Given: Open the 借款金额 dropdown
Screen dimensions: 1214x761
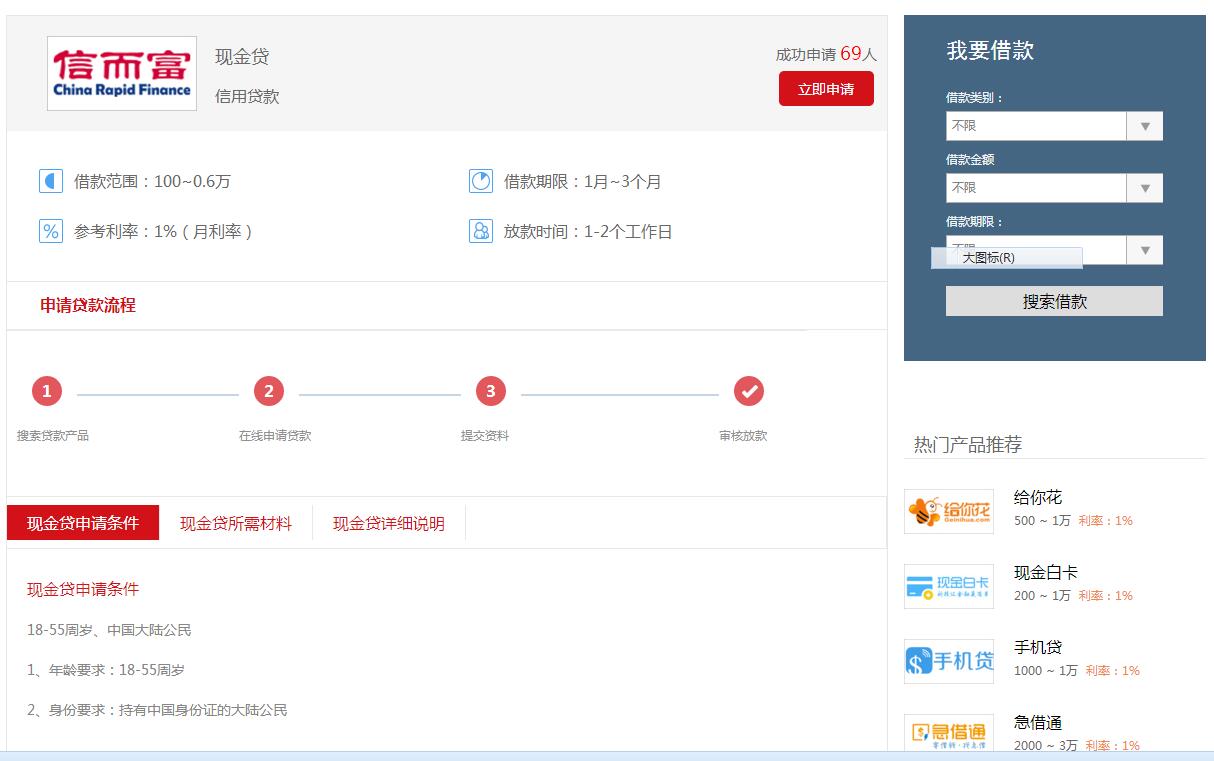Looking at the screenshot, I should (1054, 188).
